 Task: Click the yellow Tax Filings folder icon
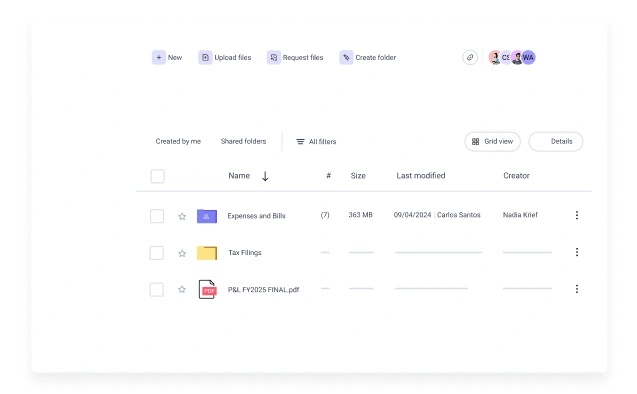[x=207, y=253]
